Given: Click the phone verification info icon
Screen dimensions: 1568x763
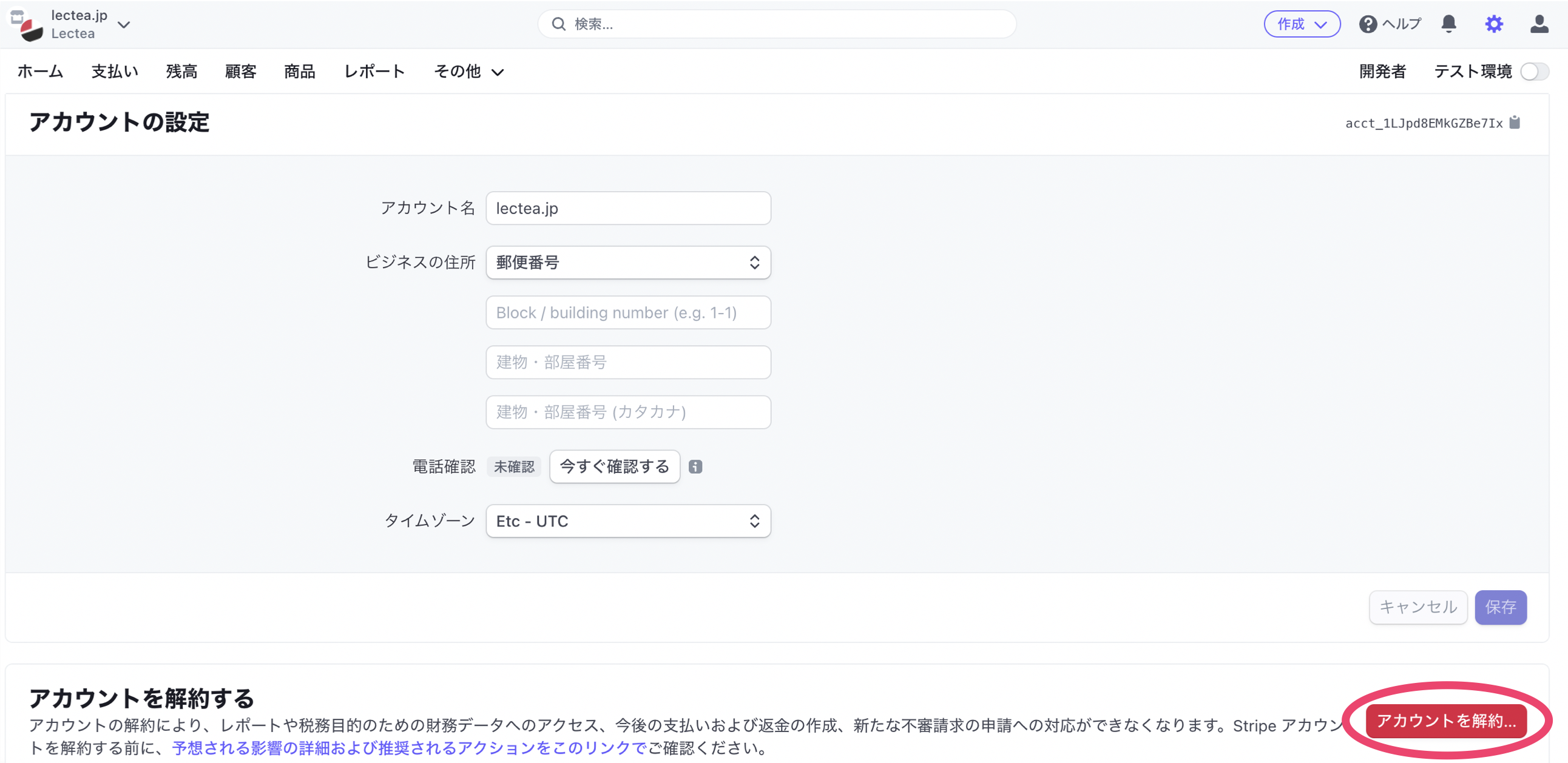Looking at the screenshot, I should pyautogui.click(x=695, y=466).
